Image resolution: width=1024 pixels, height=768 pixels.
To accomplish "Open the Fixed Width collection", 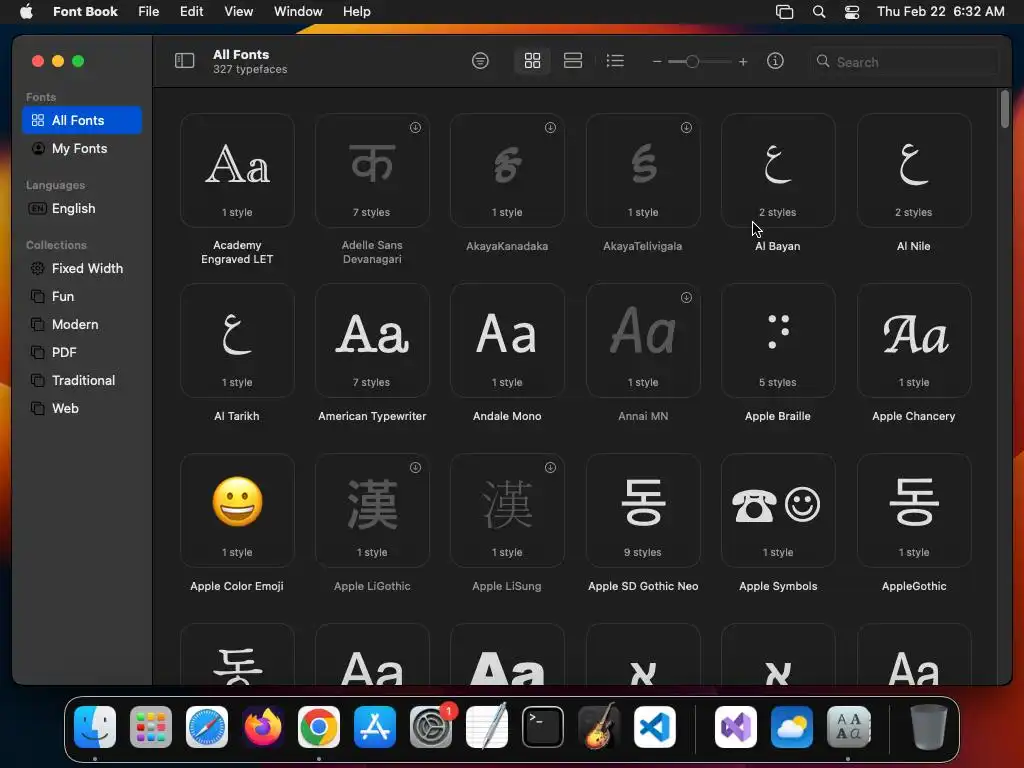I will (x=82, y=268).
